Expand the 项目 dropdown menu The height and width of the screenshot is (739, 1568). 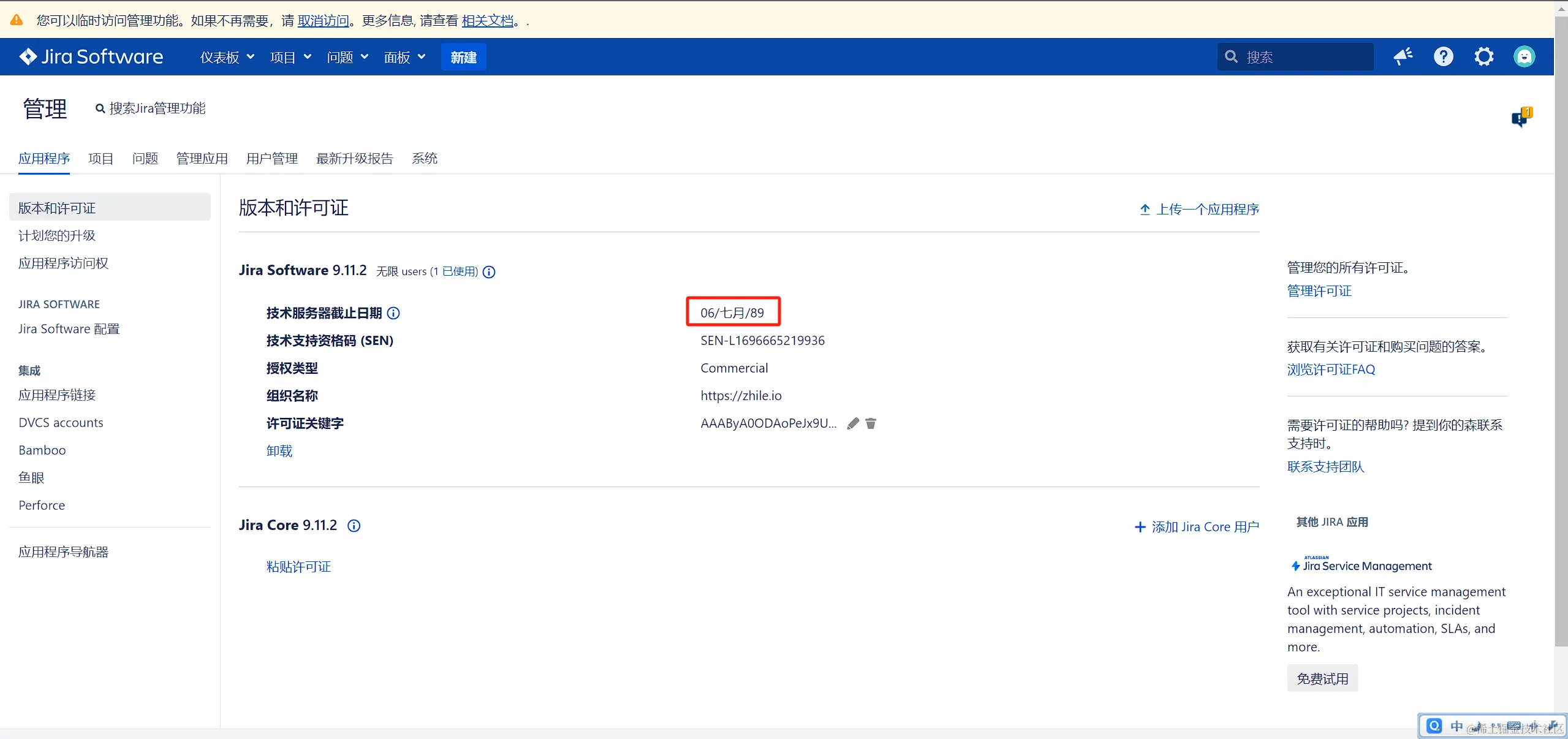tap(290, 57)
